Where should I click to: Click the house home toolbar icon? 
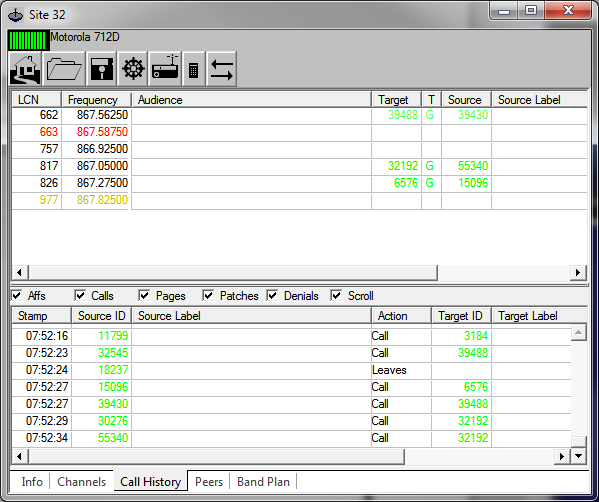pos(26,69)
